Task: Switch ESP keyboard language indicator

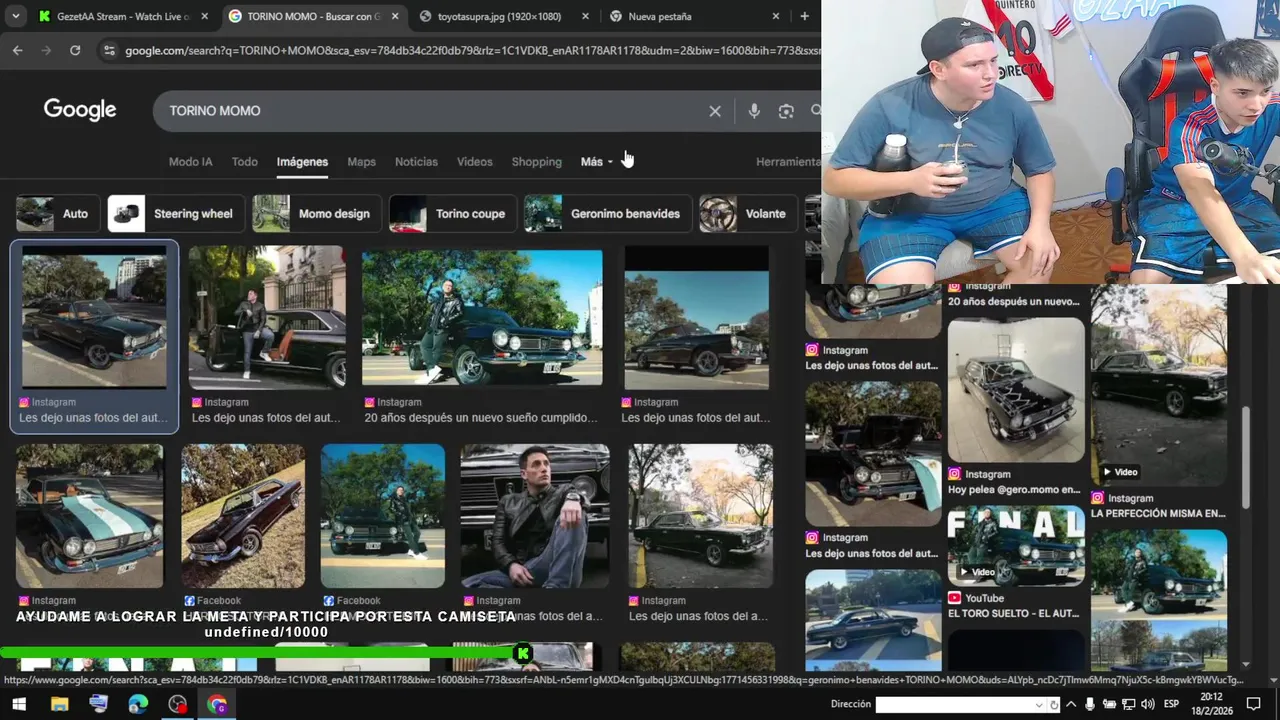Action: (1171, 704)
